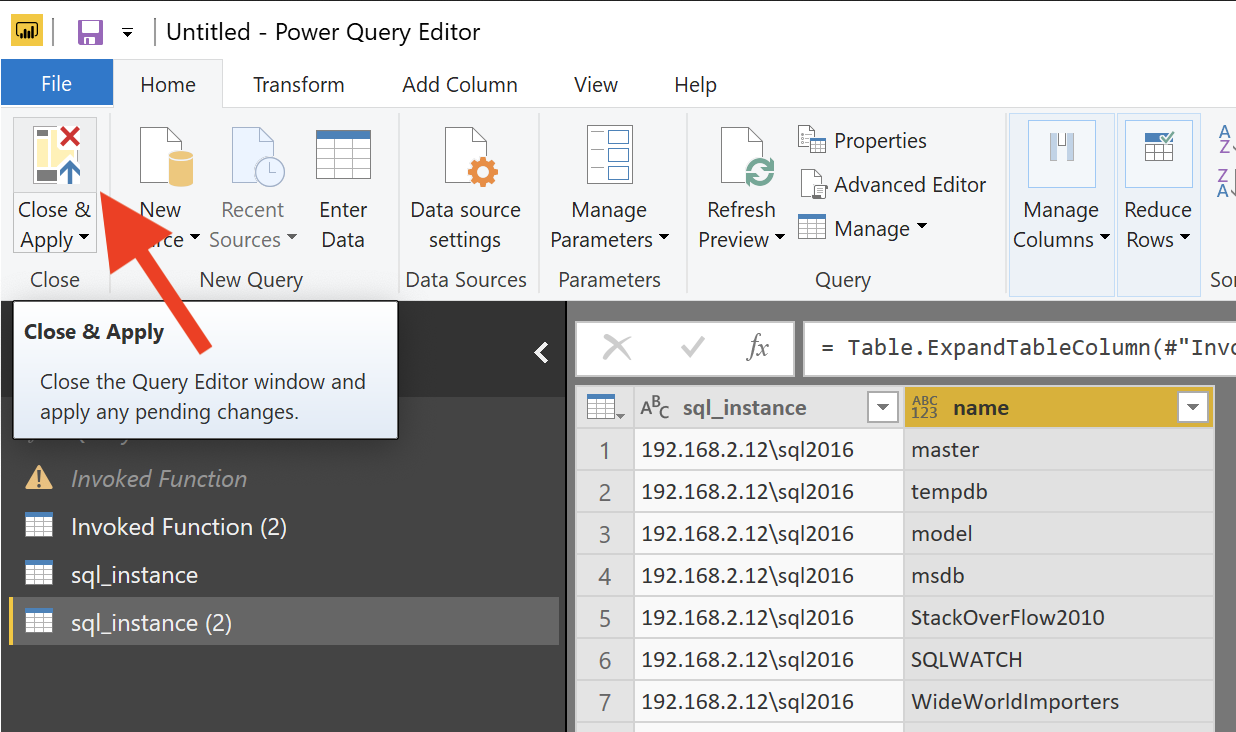Click the 'msdb' cell
Viewport: 1236px width, 732px height.
(x=1059, y=576)
